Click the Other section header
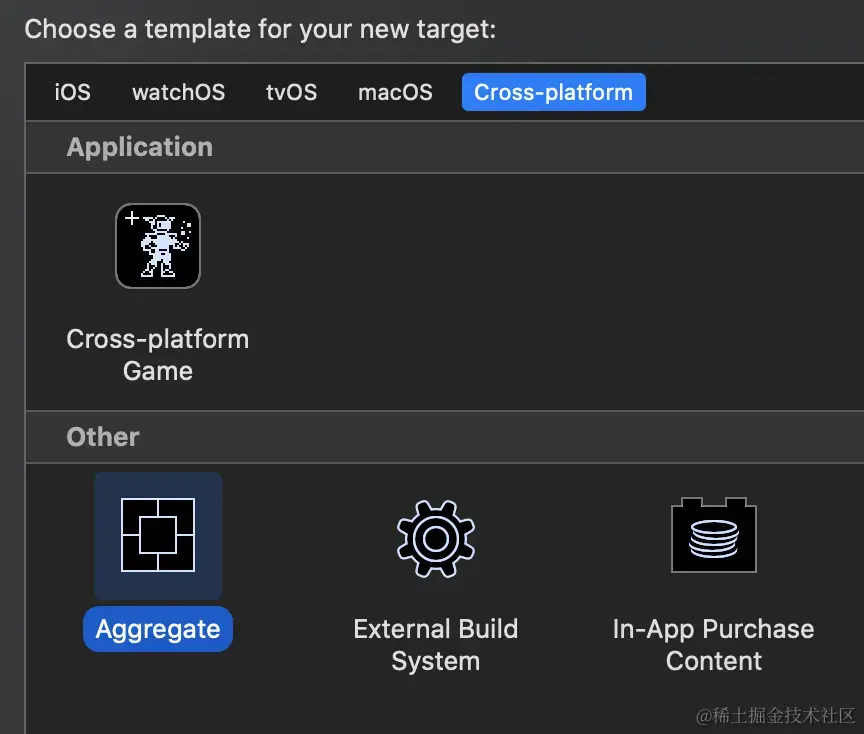 102,437
